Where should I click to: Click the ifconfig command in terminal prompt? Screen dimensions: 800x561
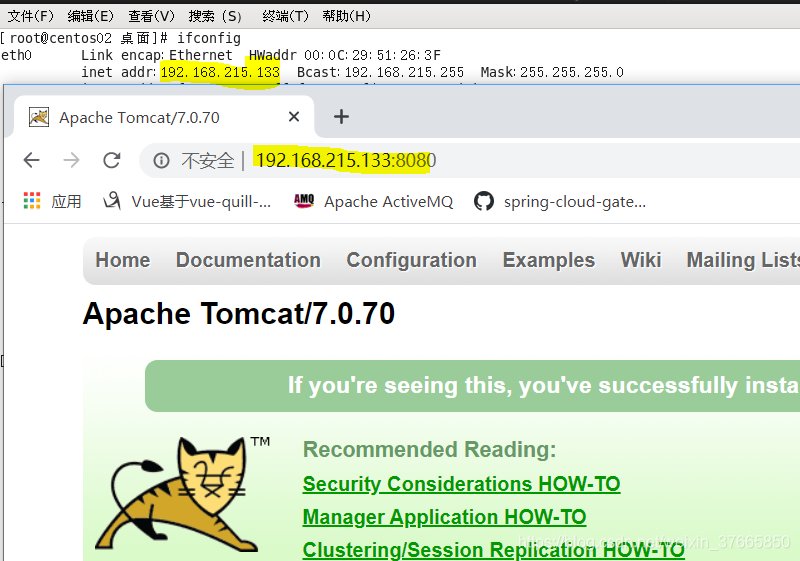(209, 38)
